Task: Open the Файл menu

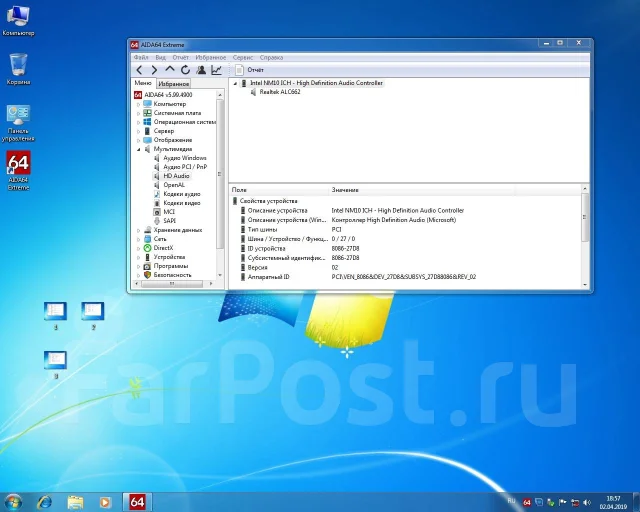Action: (141, 58)
